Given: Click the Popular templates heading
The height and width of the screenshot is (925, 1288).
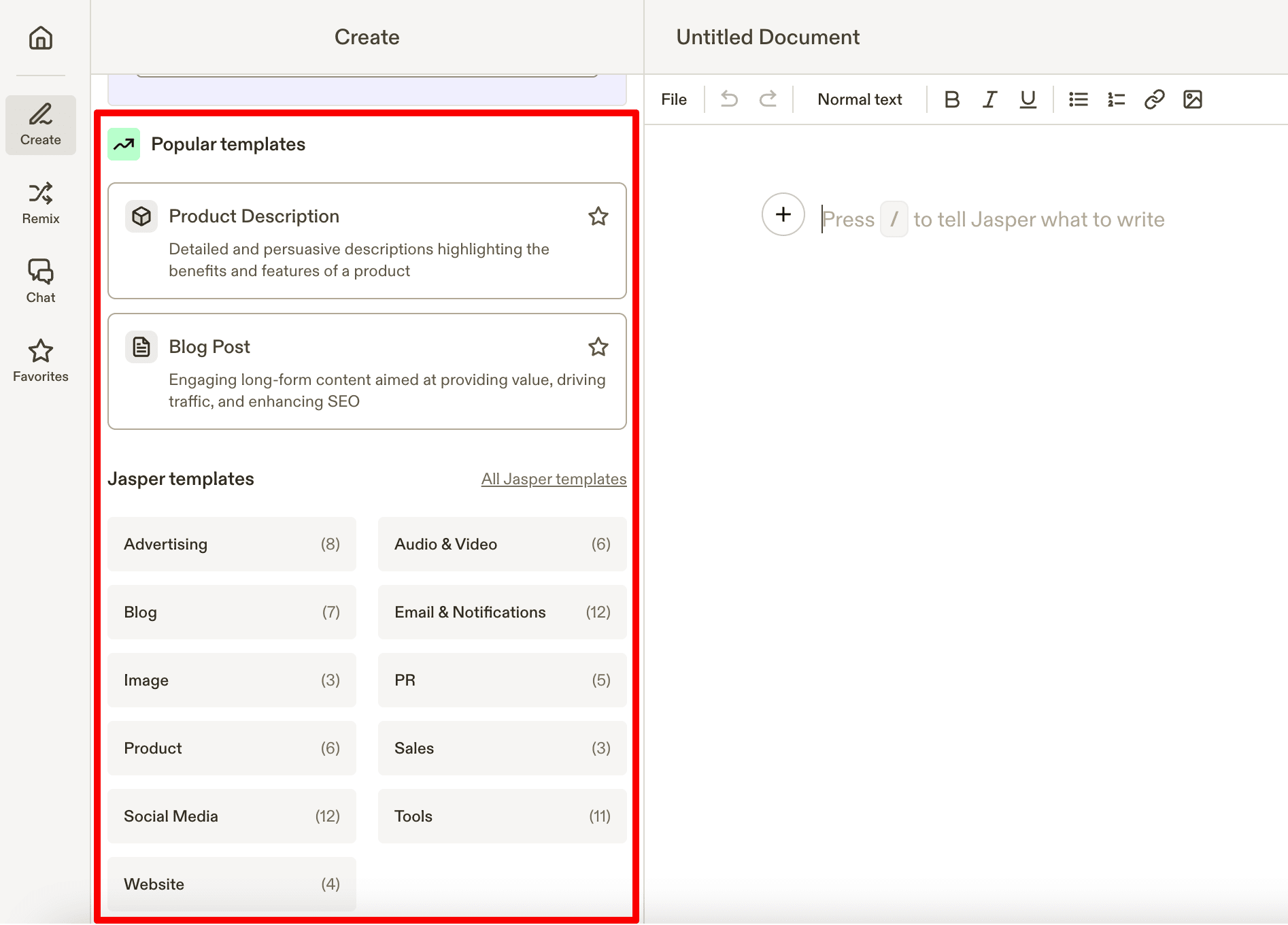Looking at the screenshot, I should (228, 144).
